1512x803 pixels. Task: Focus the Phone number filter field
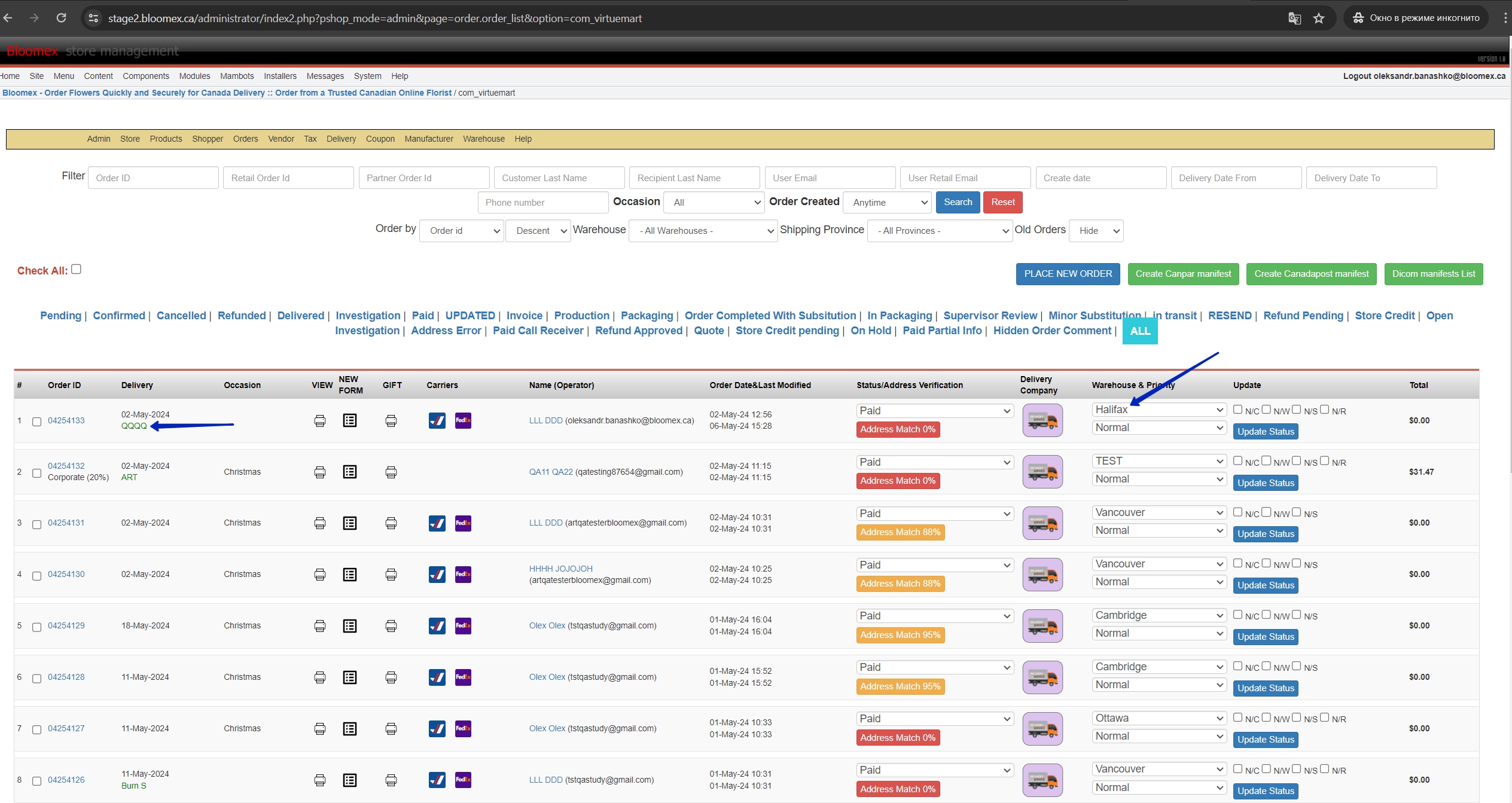pos(543,203)
